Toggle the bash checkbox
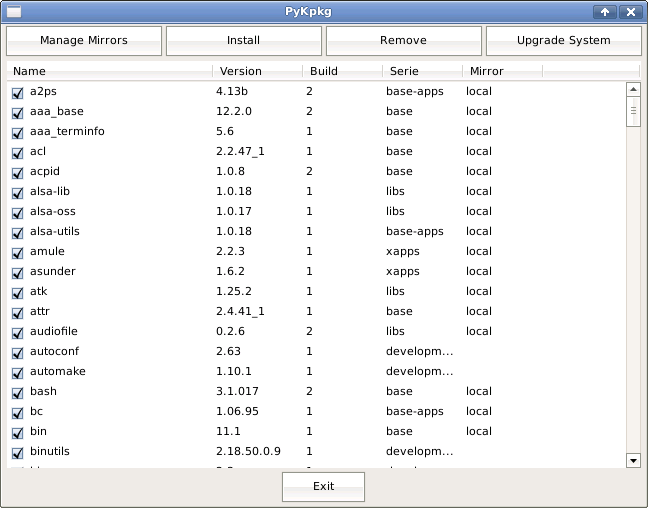 pos(17,393)
